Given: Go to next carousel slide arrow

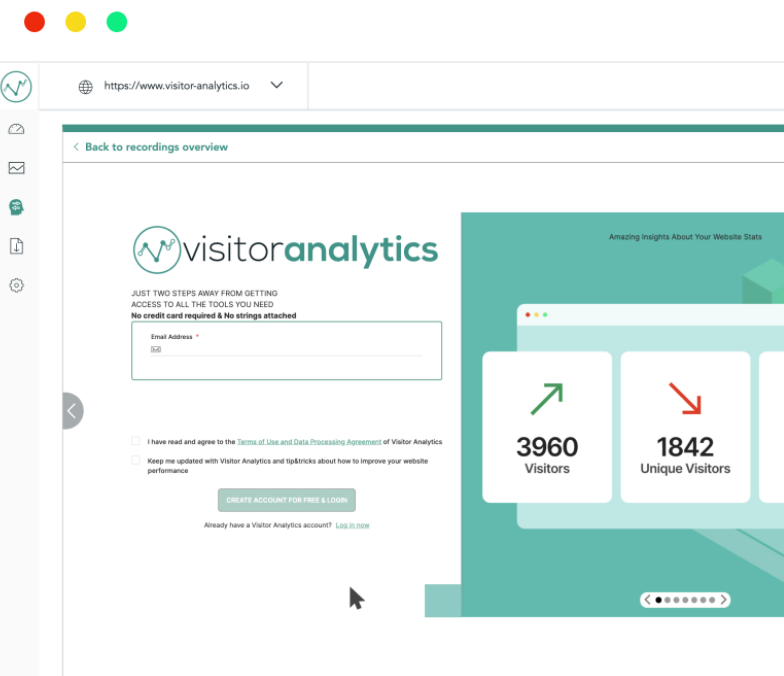Looking at the screenshot, I should [723, 600].
